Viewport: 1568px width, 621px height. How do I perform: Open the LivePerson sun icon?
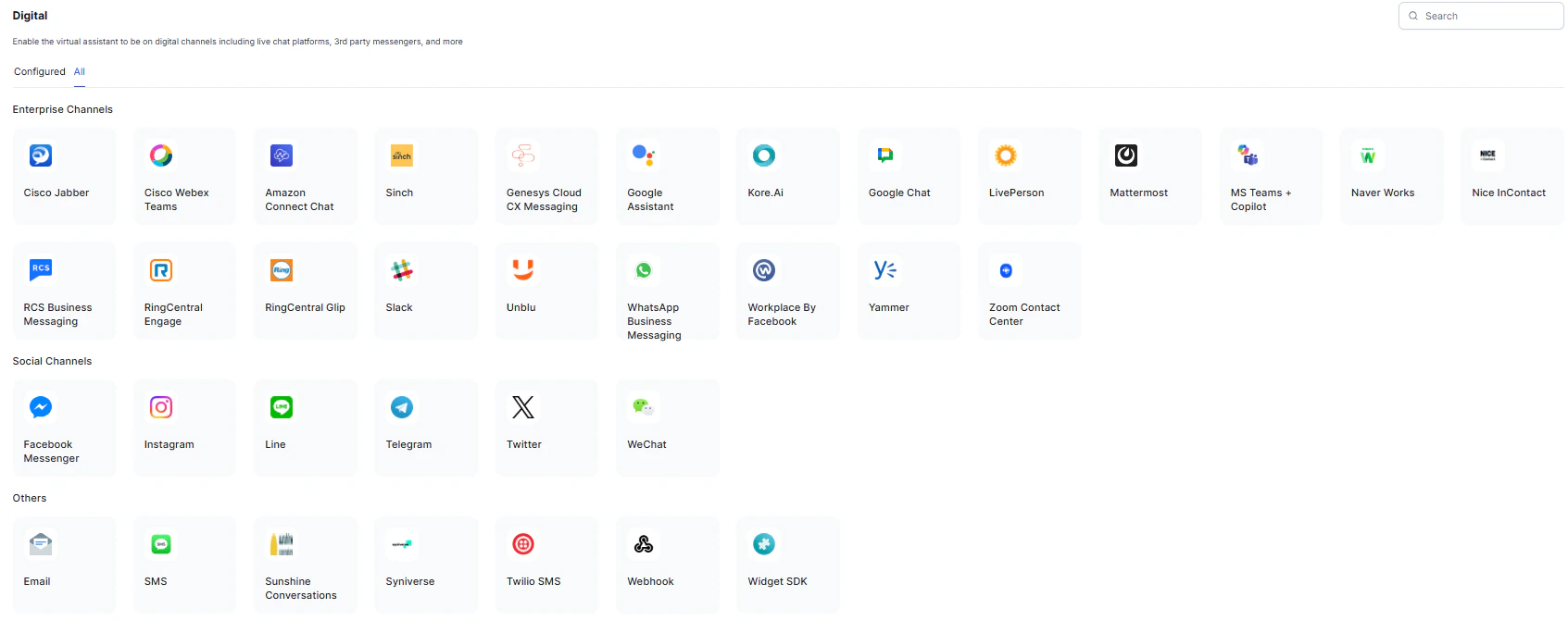pos(1006,155)
